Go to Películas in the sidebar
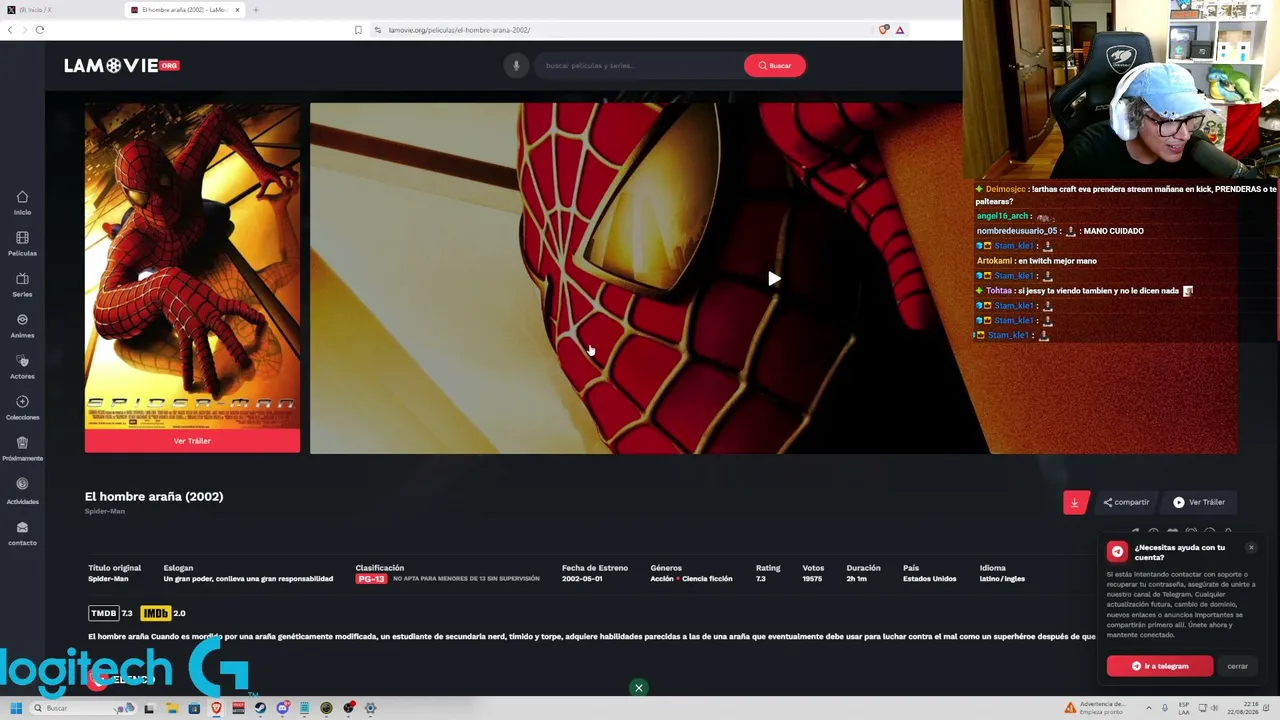1280x720 pixels. click(x=22, y=243)
